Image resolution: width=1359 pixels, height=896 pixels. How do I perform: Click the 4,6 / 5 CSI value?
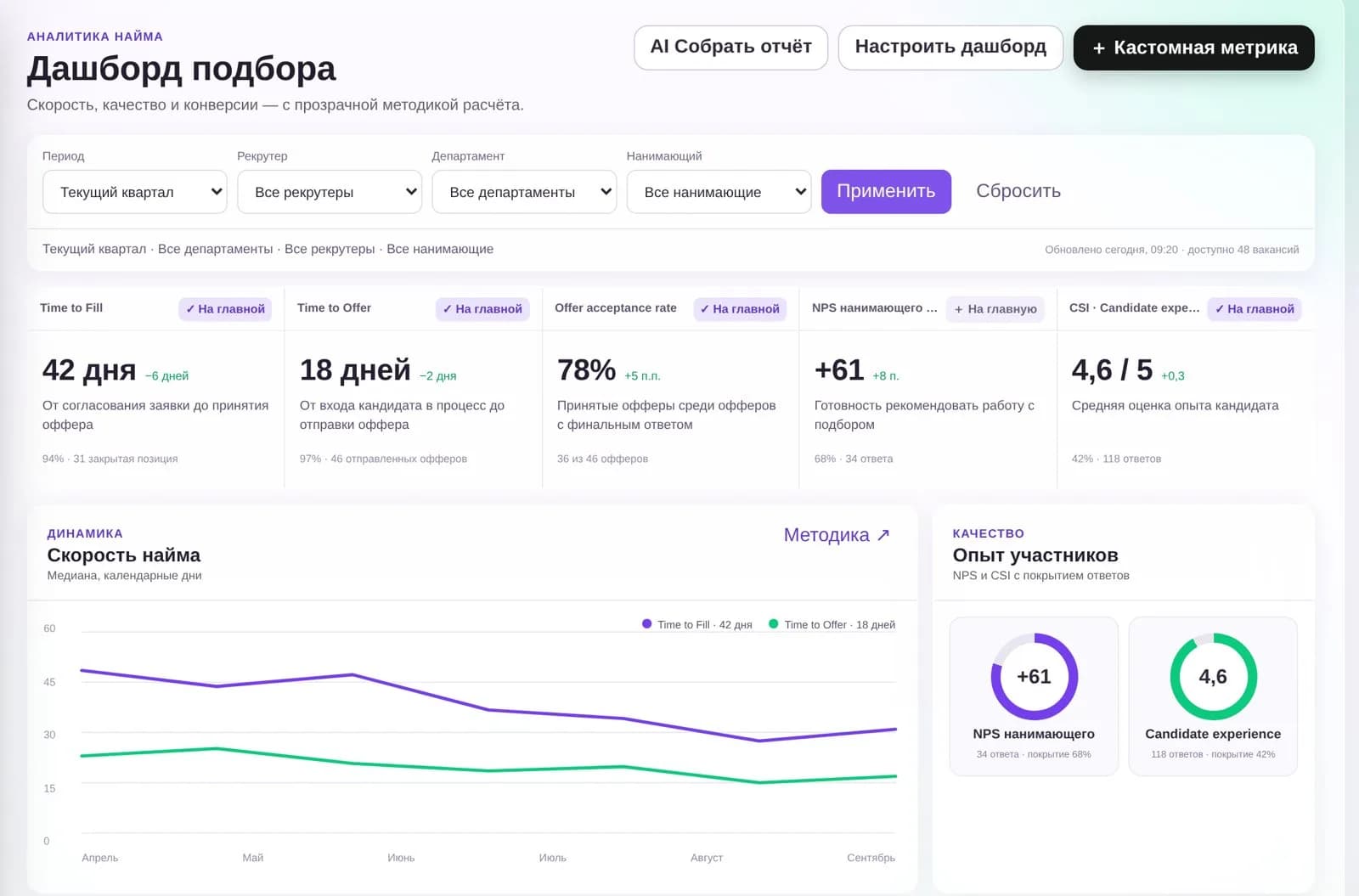tap(1112, 370)
